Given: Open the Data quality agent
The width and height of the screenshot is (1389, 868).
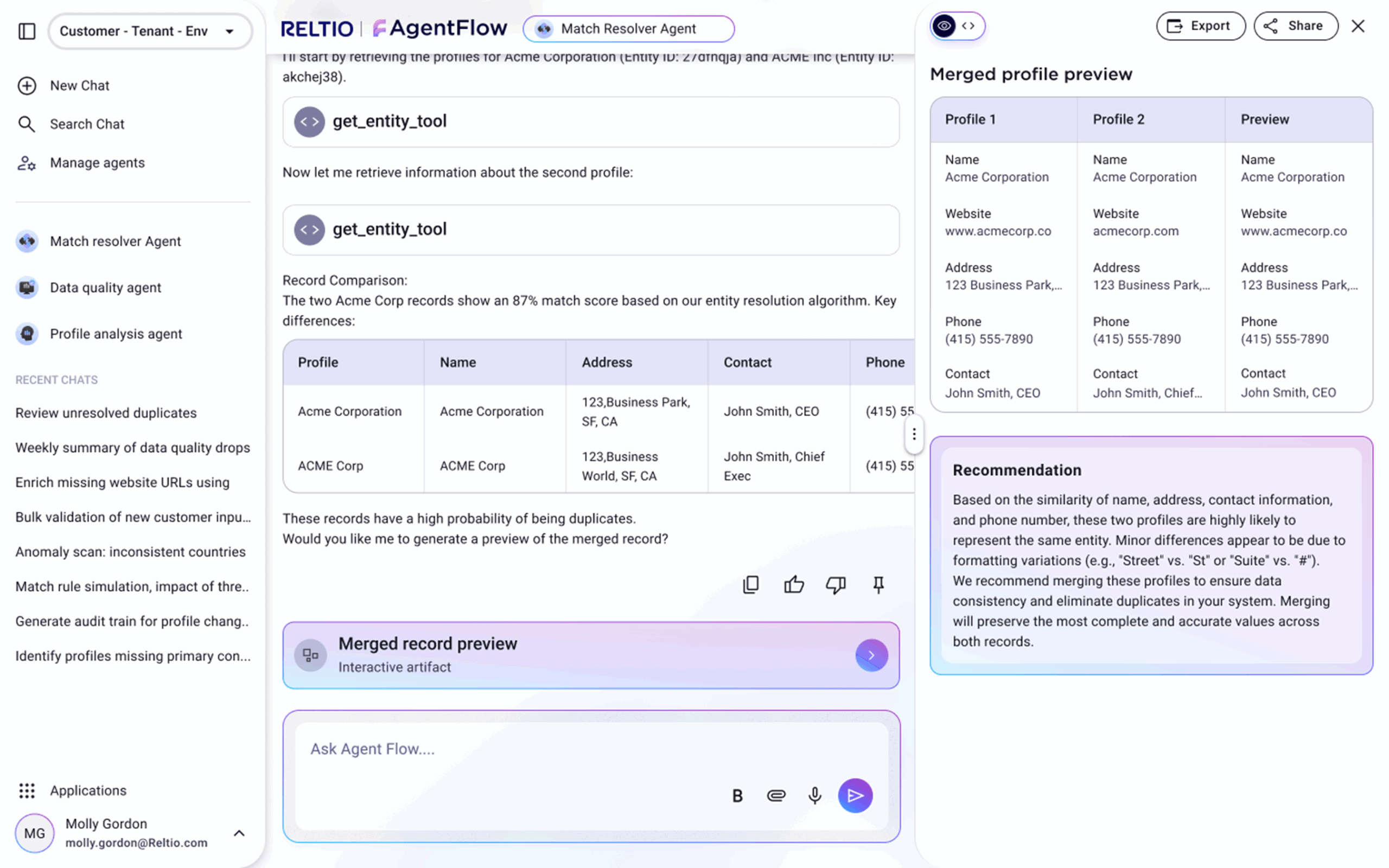Looking at the screenshot, I should [105, 288].
